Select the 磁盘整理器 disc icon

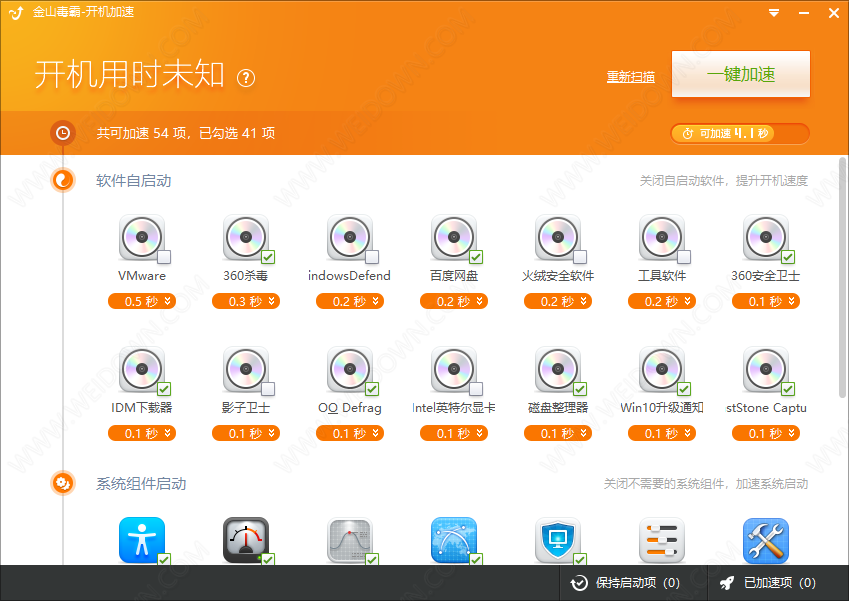coord(558,369)
